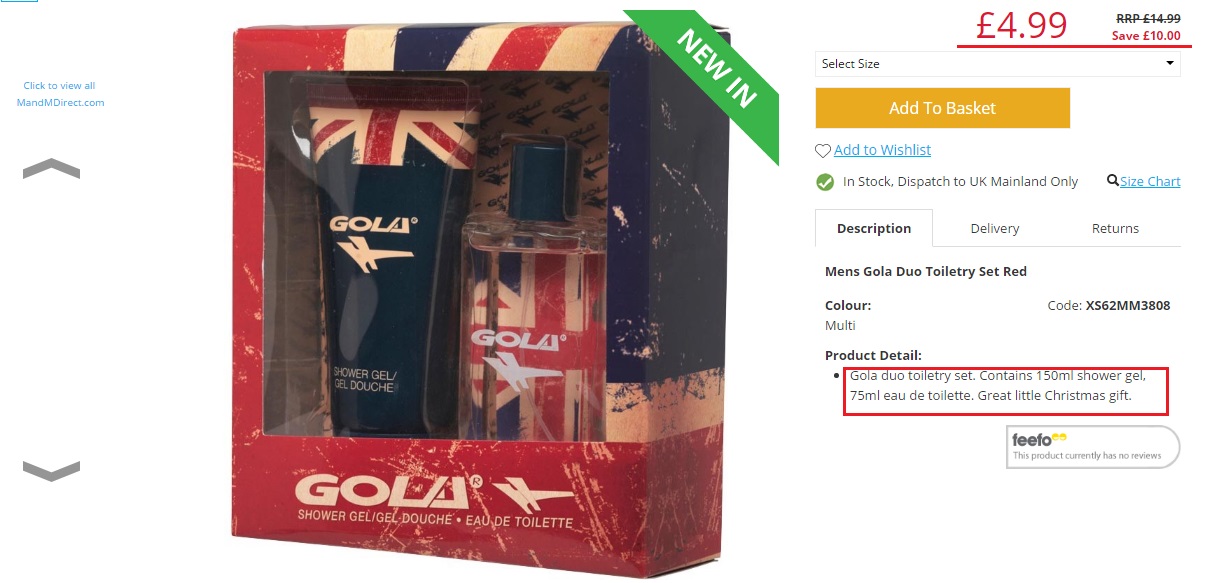
Task: Click the heart wishlist icon
Action: (823, 151)
